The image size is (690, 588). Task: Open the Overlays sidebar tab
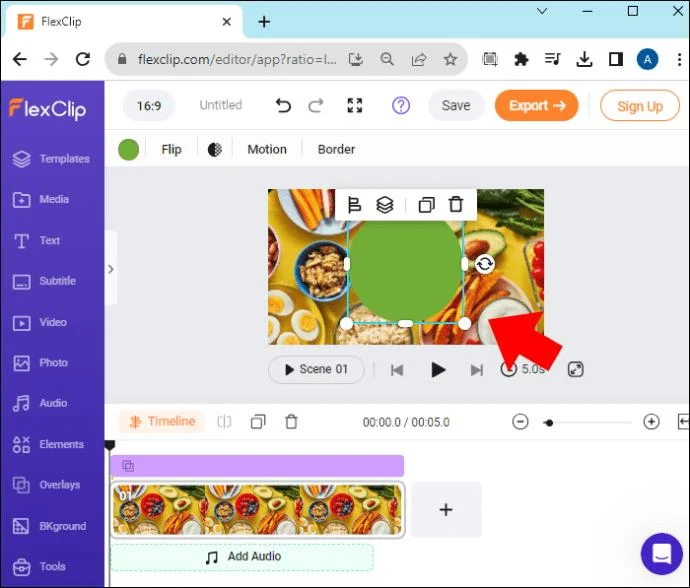click(47, 485)
